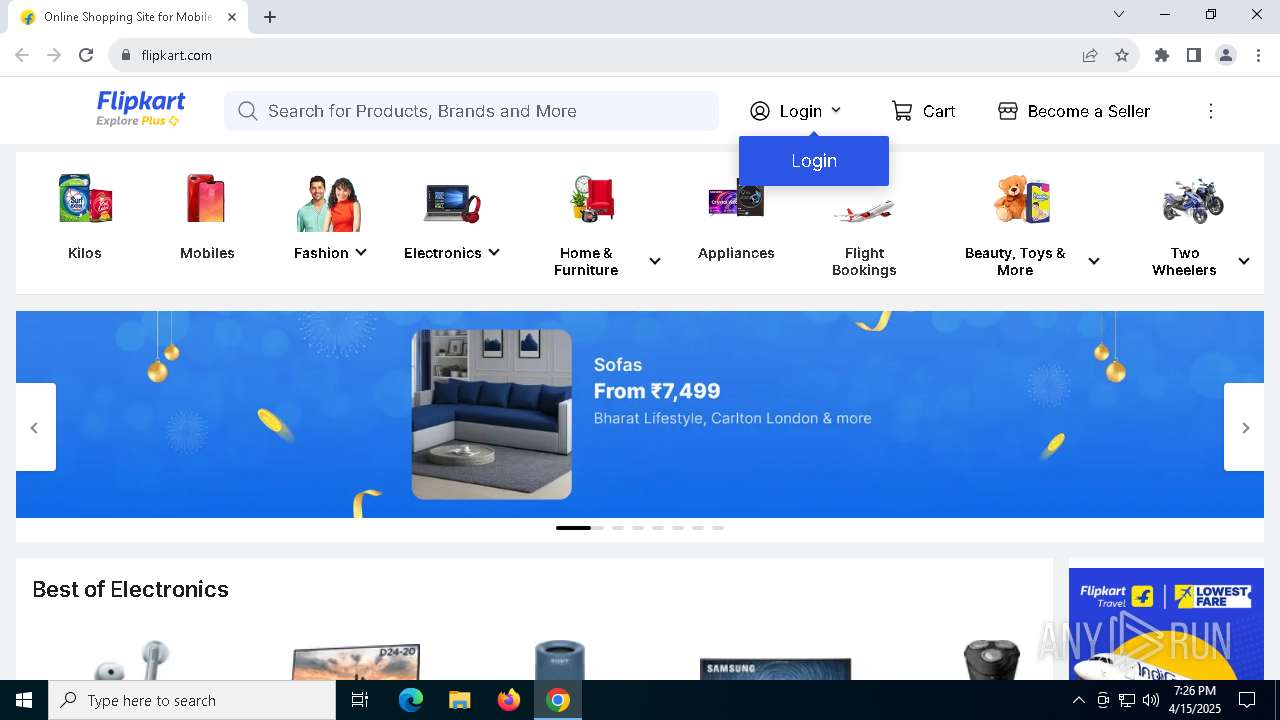Viewport: 1280px width, 720px height.
Task: Click the Become a Seller store icon
Action: (1008, 111)
